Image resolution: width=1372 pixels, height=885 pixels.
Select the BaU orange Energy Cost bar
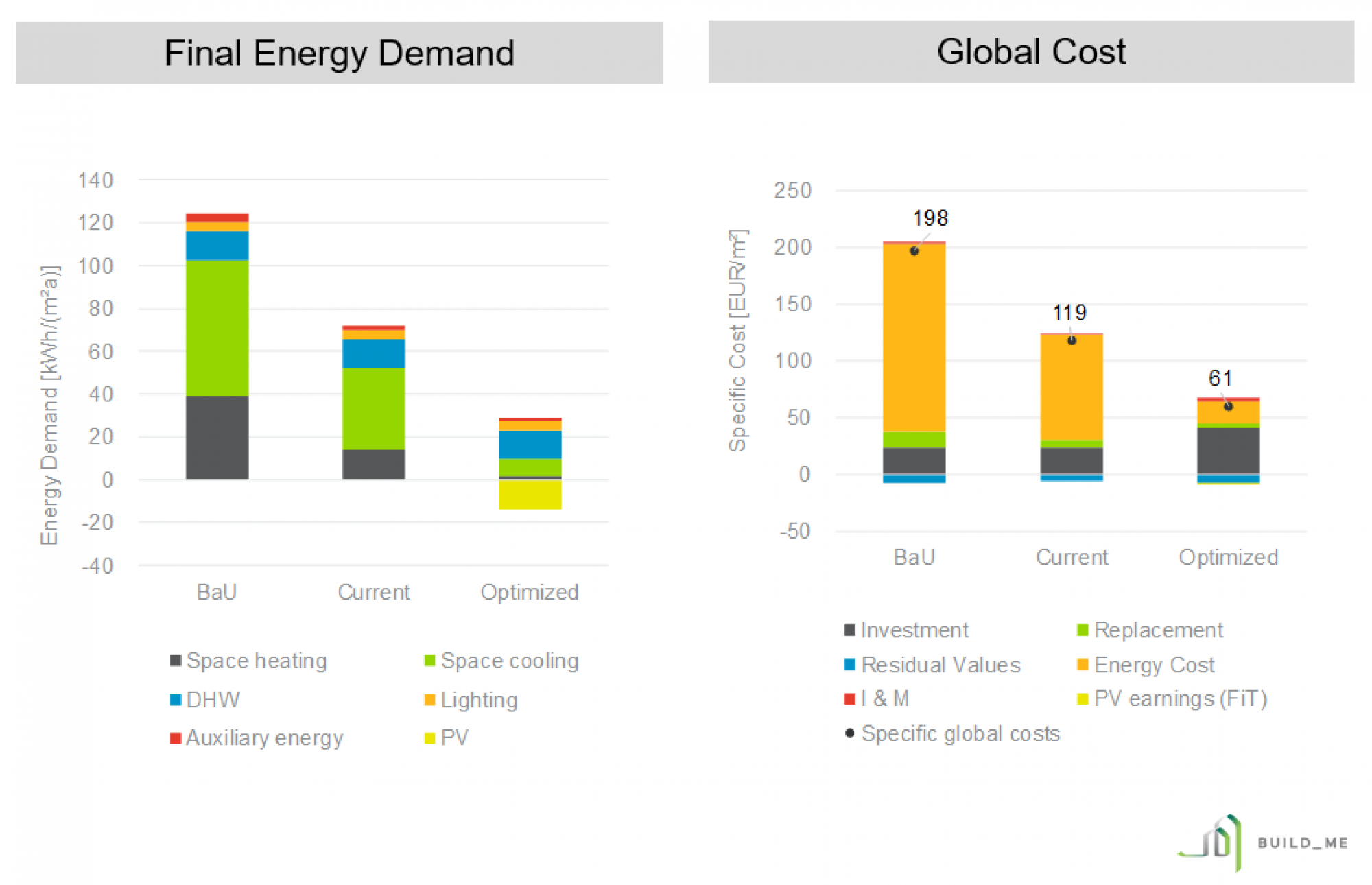[x=914, y=338]
